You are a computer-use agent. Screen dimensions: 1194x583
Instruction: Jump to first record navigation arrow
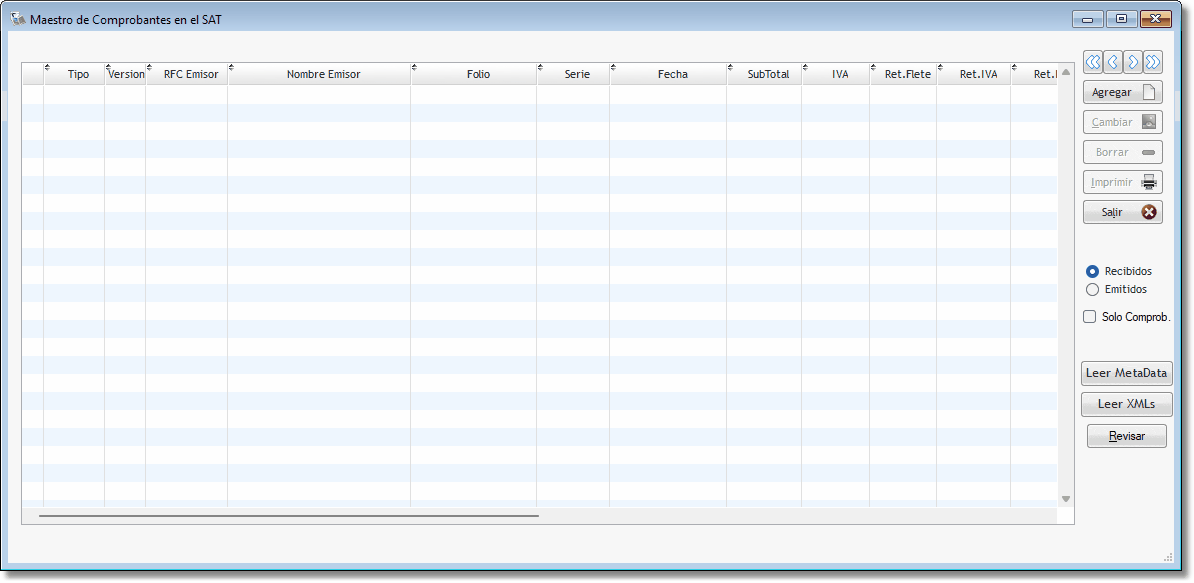pyautogui.click(x=1093, y=62)
